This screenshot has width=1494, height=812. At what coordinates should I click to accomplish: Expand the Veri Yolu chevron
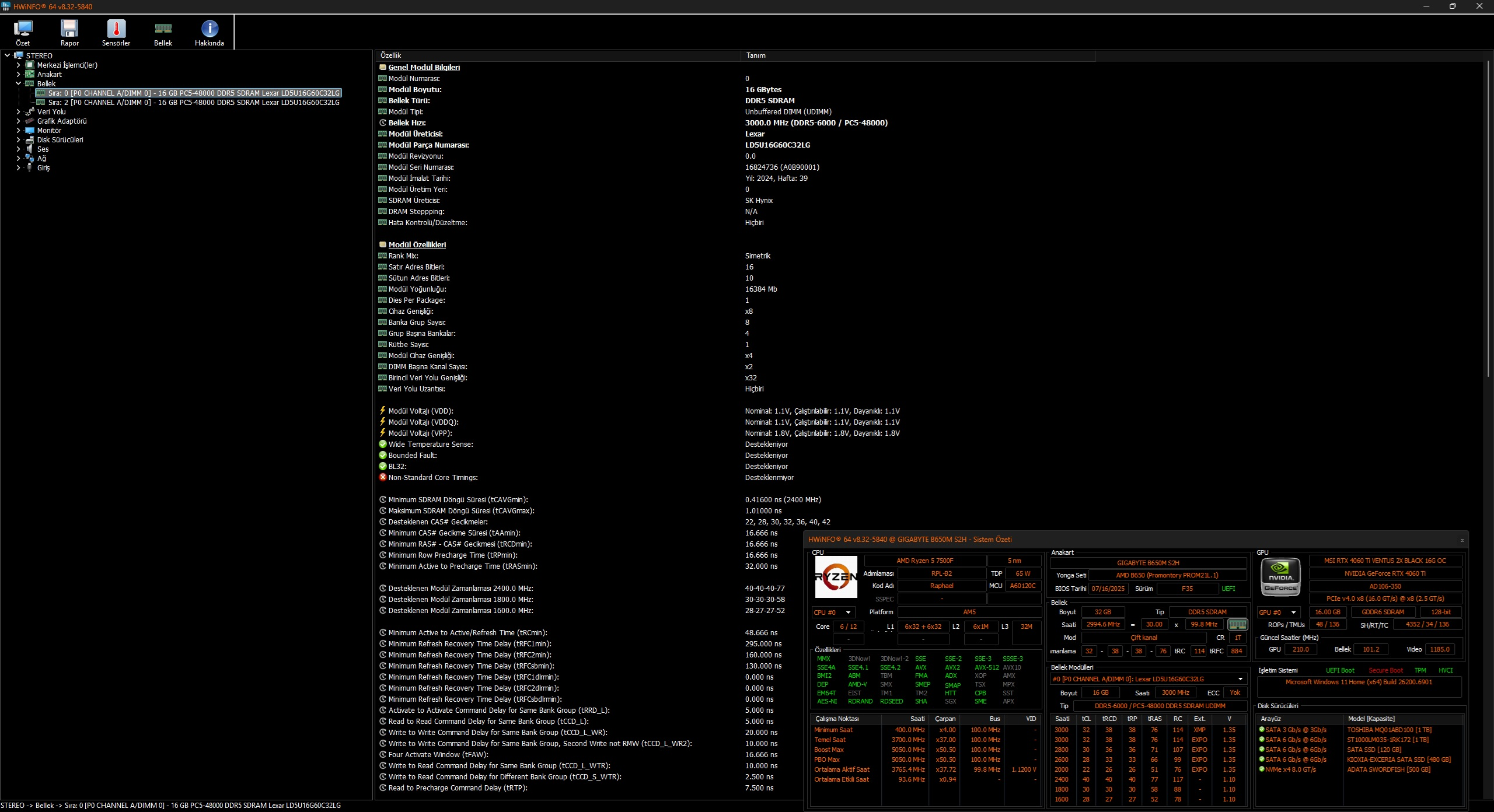(x=18, y=111)
